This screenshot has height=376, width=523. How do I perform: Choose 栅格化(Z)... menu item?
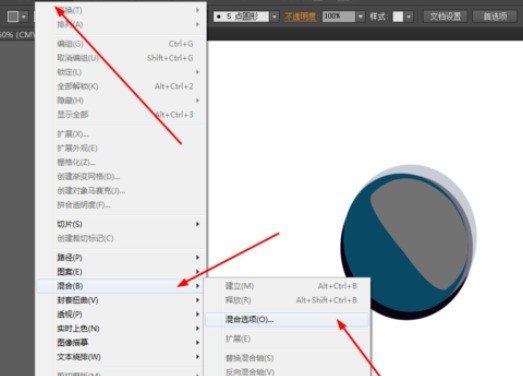click(x=121, y=162)
